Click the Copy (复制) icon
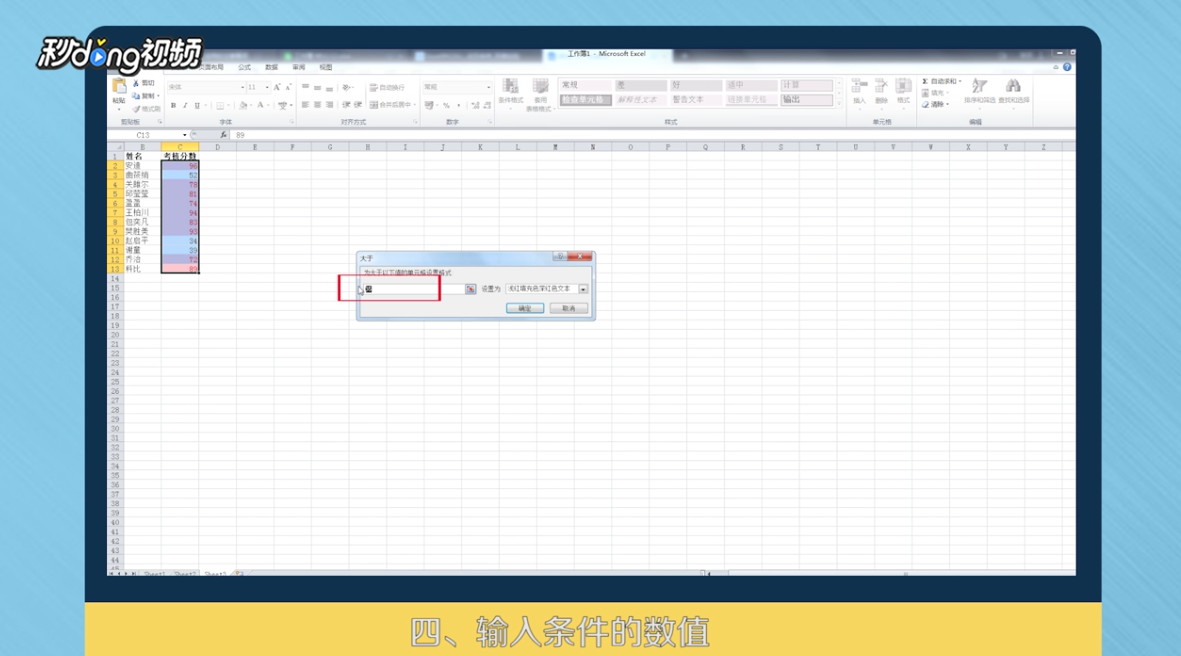This screenshot has width=1181, height=656. [136, 96]
